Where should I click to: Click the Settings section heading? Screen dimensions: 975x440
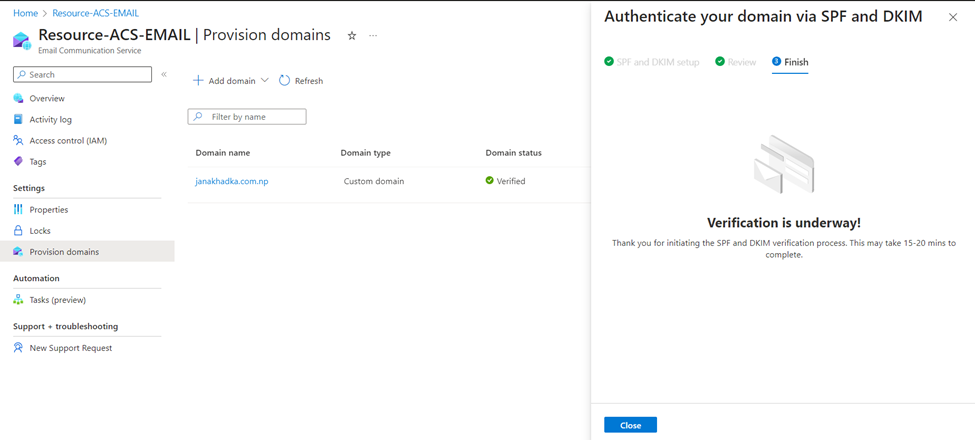pyautogui.click(x=29, y=188)
